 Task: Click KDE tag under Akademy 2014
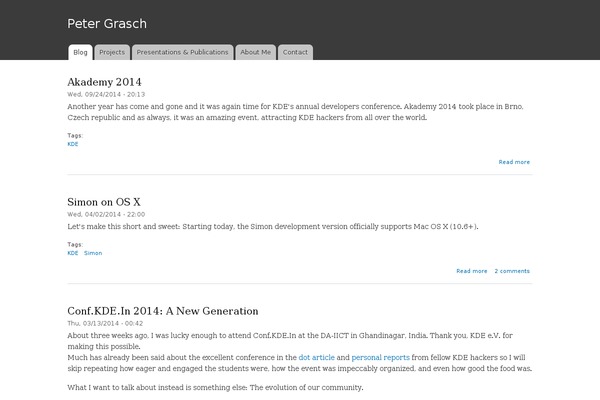[x=73, y=144]
